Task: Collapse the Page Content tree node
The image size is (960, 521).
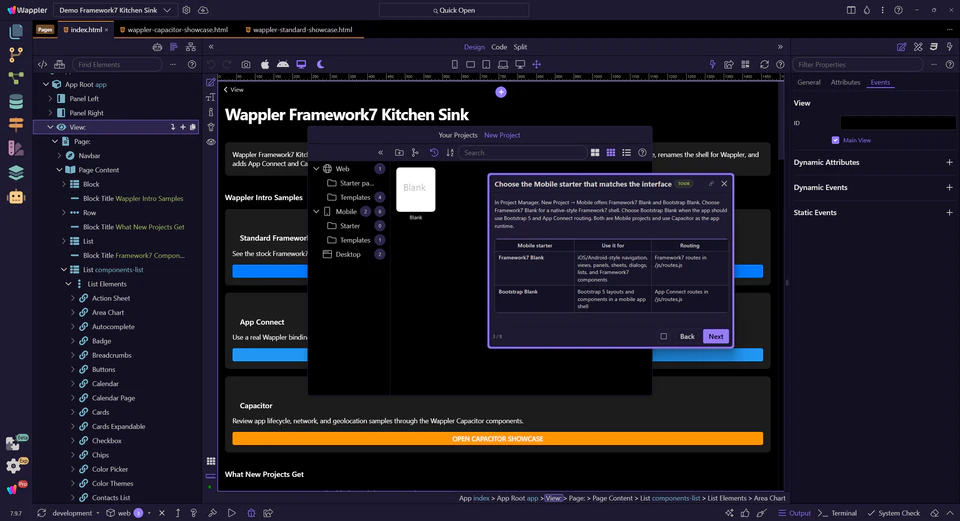Action: click(59, 170)
